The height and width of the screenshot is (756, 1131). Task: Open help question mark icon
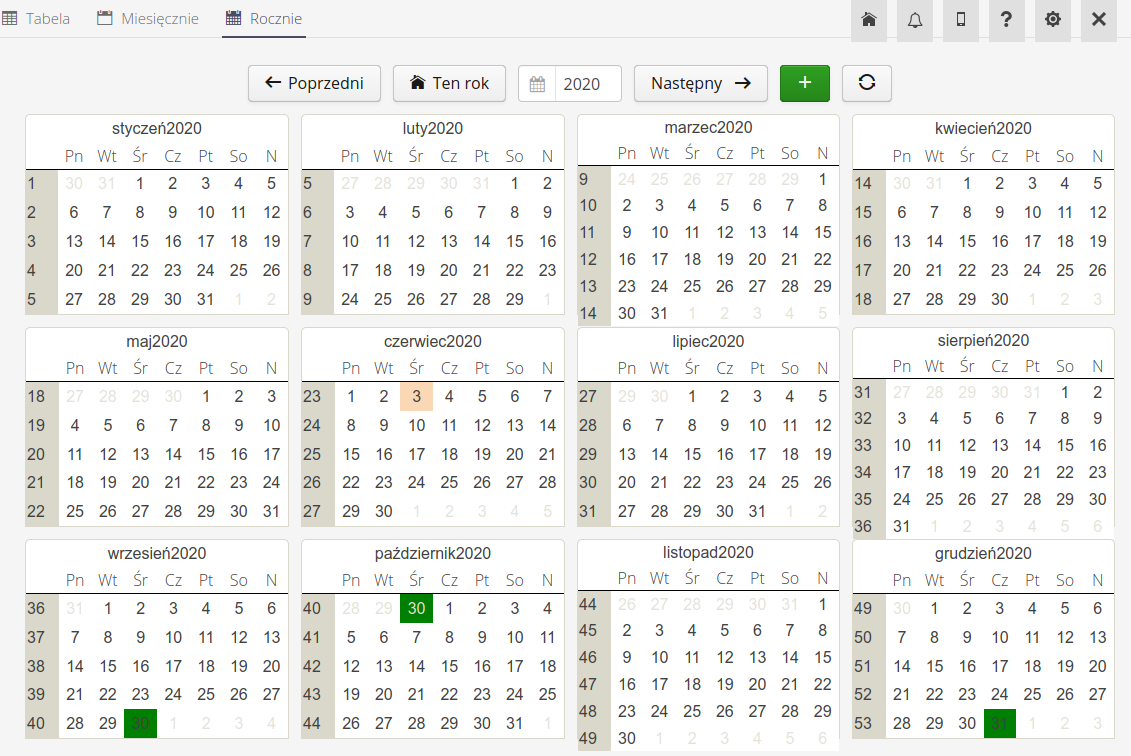click(x=1007, y=20)
